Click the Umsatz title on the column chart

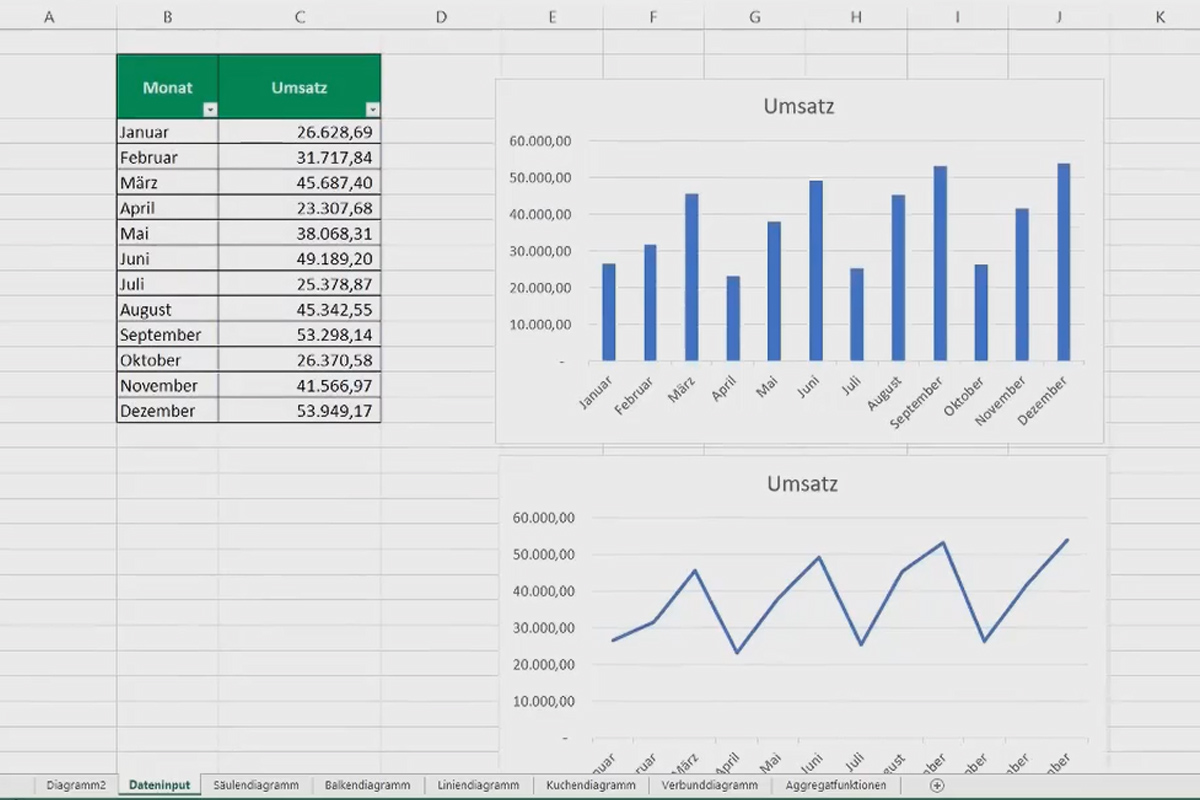(798, 107)
